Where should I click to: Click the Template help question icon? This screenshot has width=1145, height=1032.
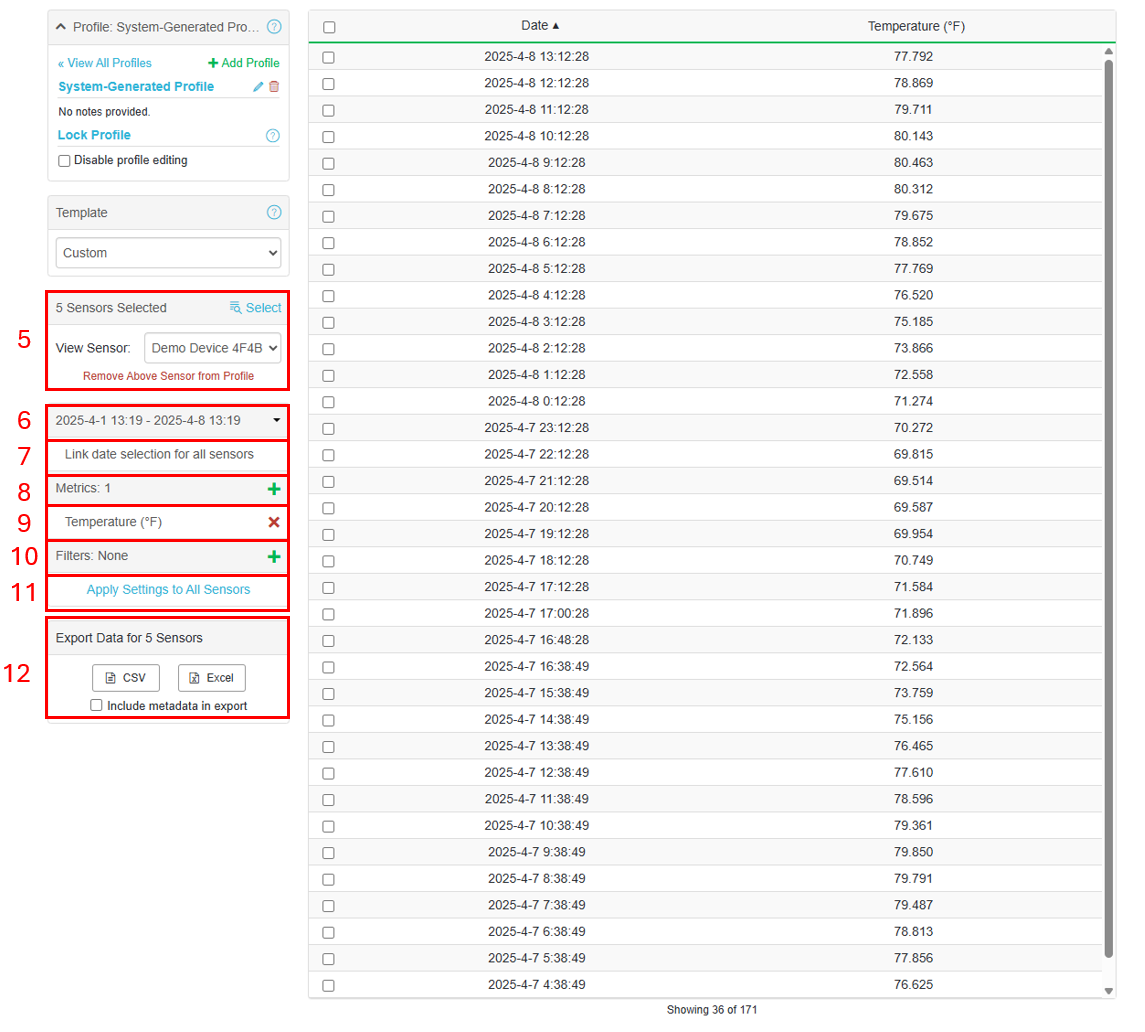click(x=274, y=213)
